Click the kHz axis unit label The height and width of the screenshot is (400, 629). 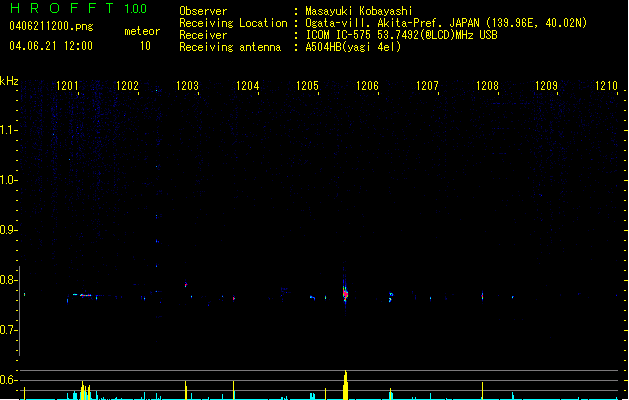pos(9,81)
